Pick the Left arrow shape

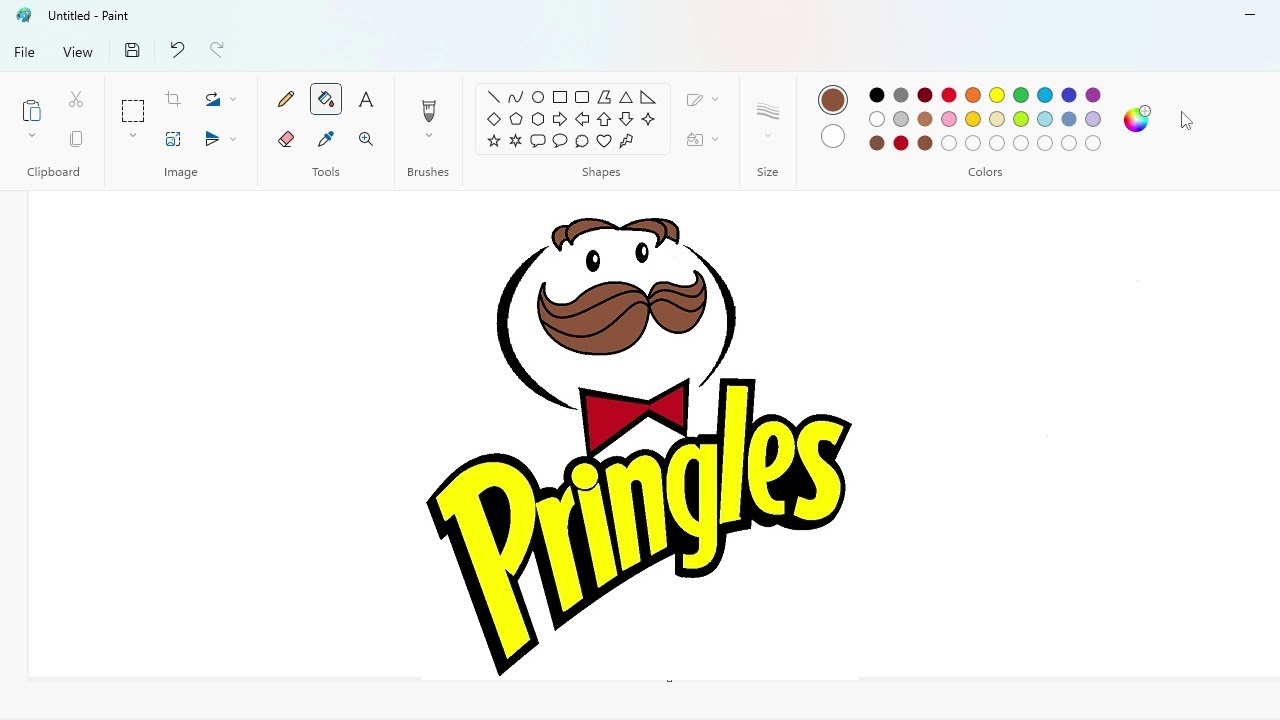point(582,119)
